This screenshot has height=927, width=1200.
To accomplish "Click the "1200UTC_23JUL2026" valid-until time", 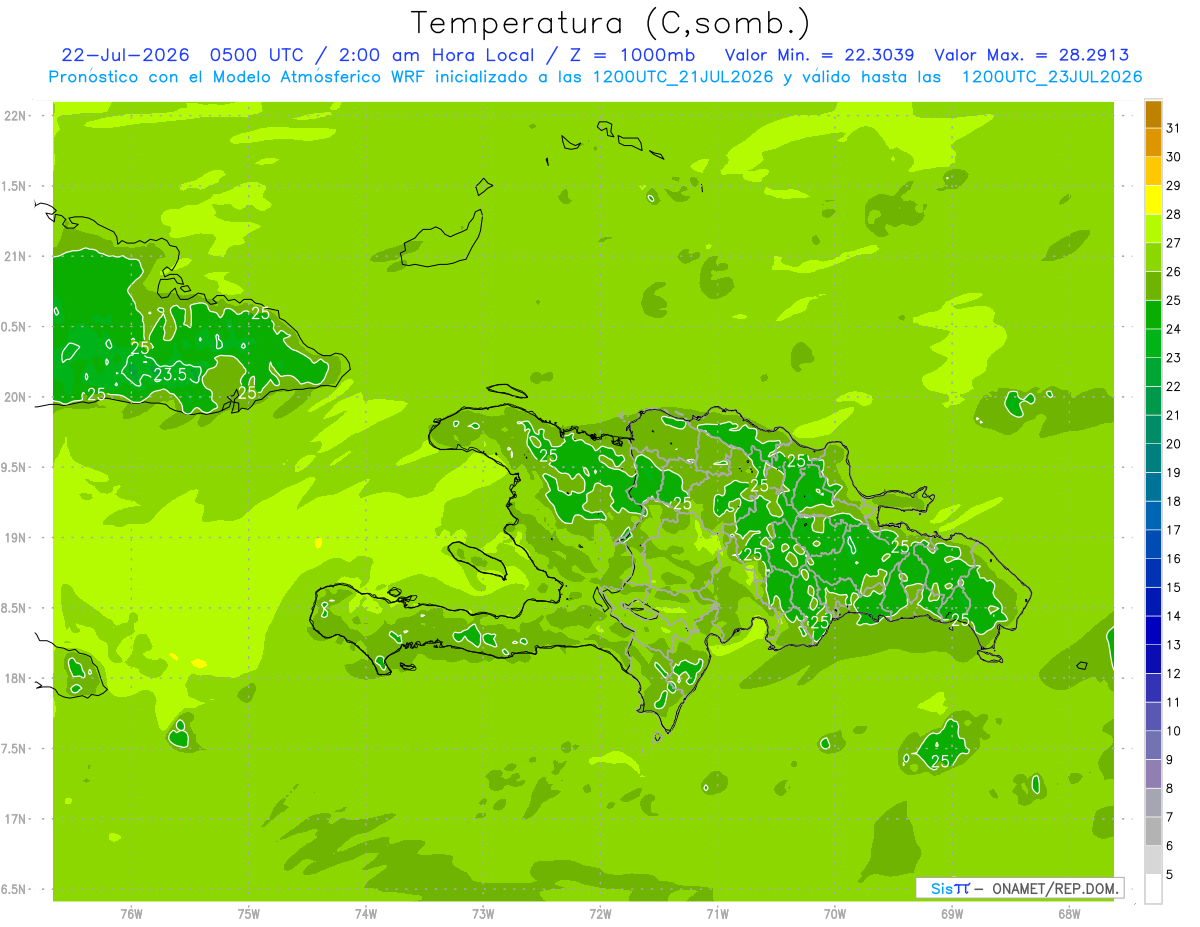I will click(x=1051, y=77).
